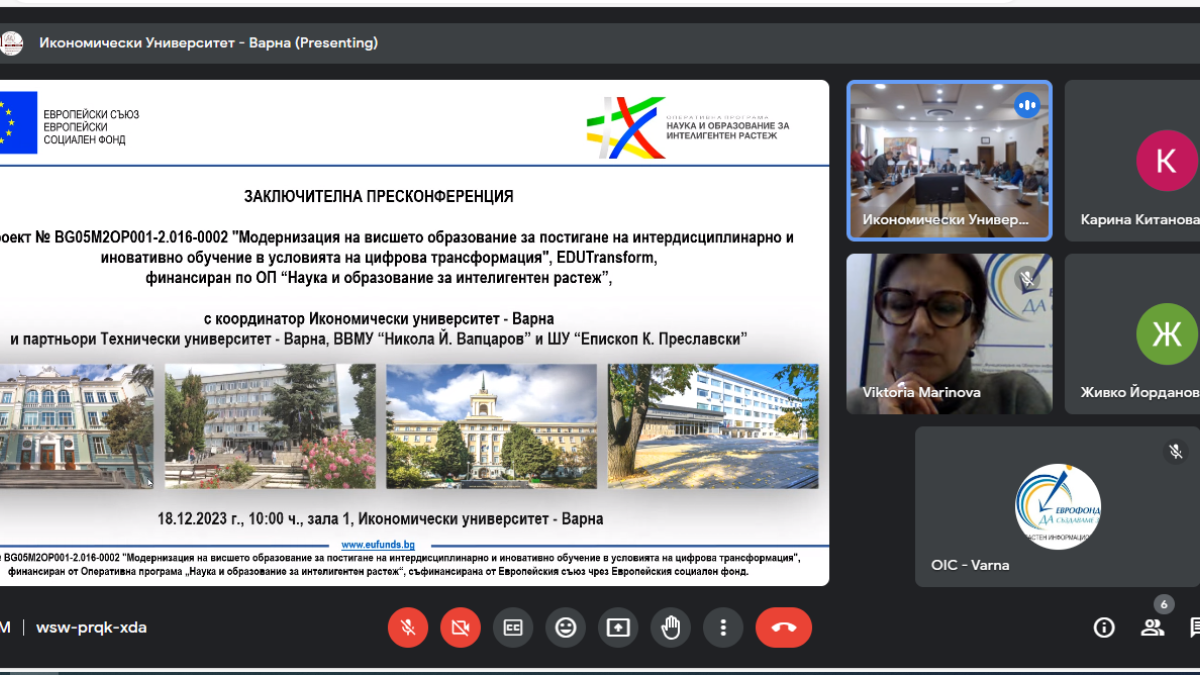Click Живко Йорданов's green Ж avatar
The image size is (1200, 675).
(1166, 334)
